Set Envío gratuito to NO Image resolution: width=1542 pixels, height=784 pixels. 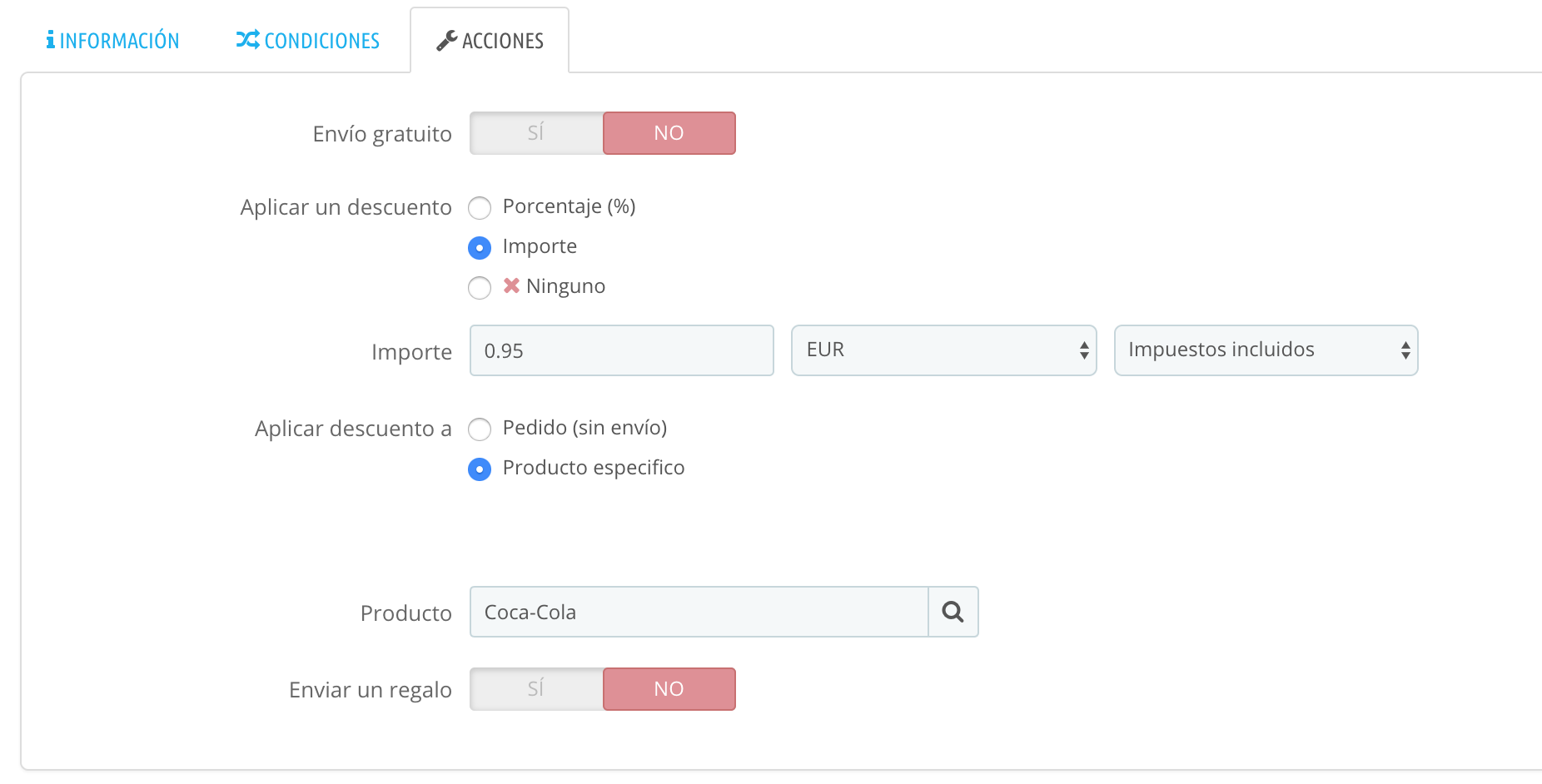coord(669,133)
